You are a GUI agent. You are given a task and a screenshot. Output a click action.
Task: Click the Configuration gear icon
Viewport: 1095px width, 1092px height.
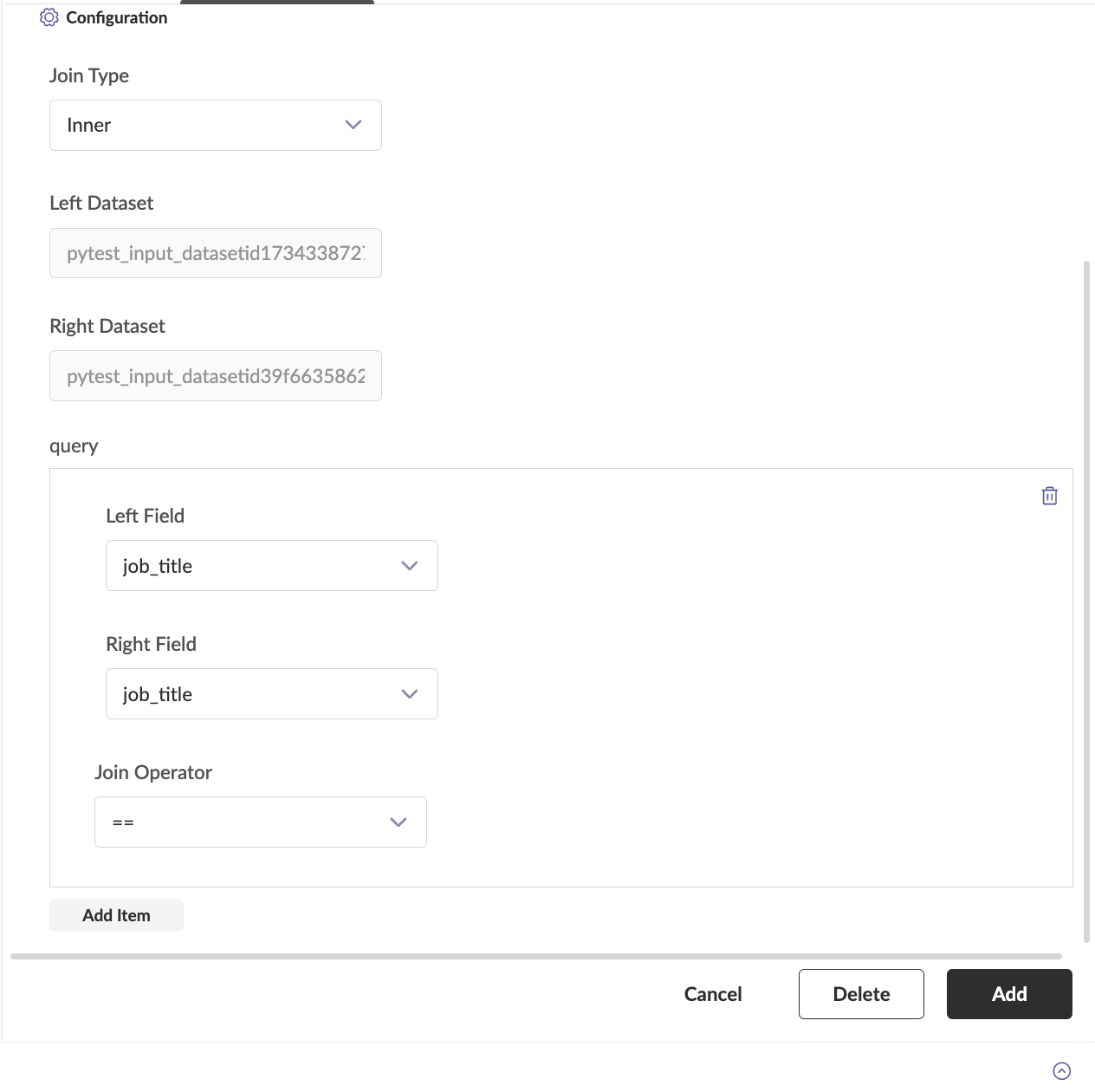point(49,17)
